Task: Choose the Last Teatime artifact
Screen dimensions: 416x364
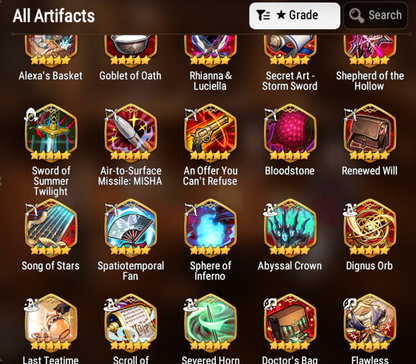Action: coord(51,323)
